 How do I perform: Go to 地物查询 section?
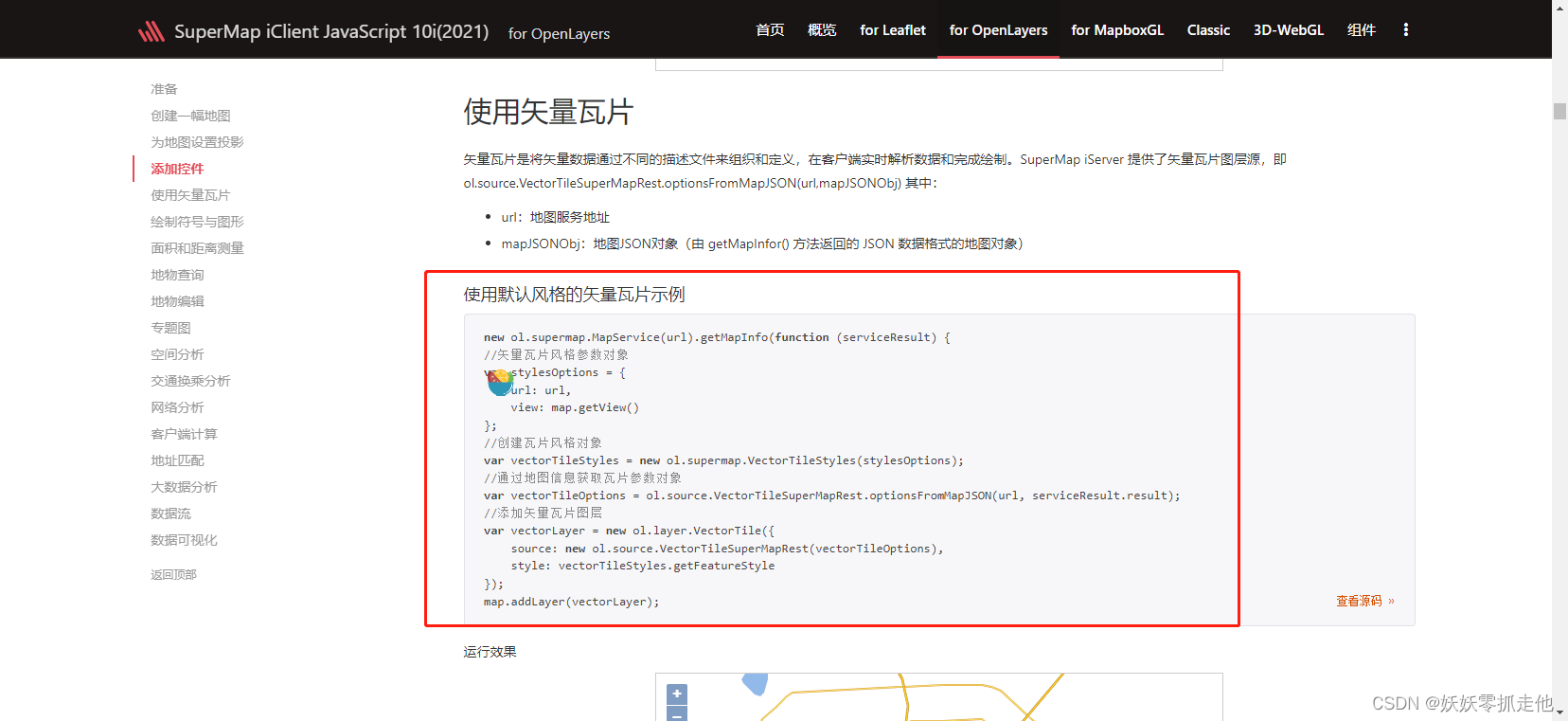pos(177,275)
